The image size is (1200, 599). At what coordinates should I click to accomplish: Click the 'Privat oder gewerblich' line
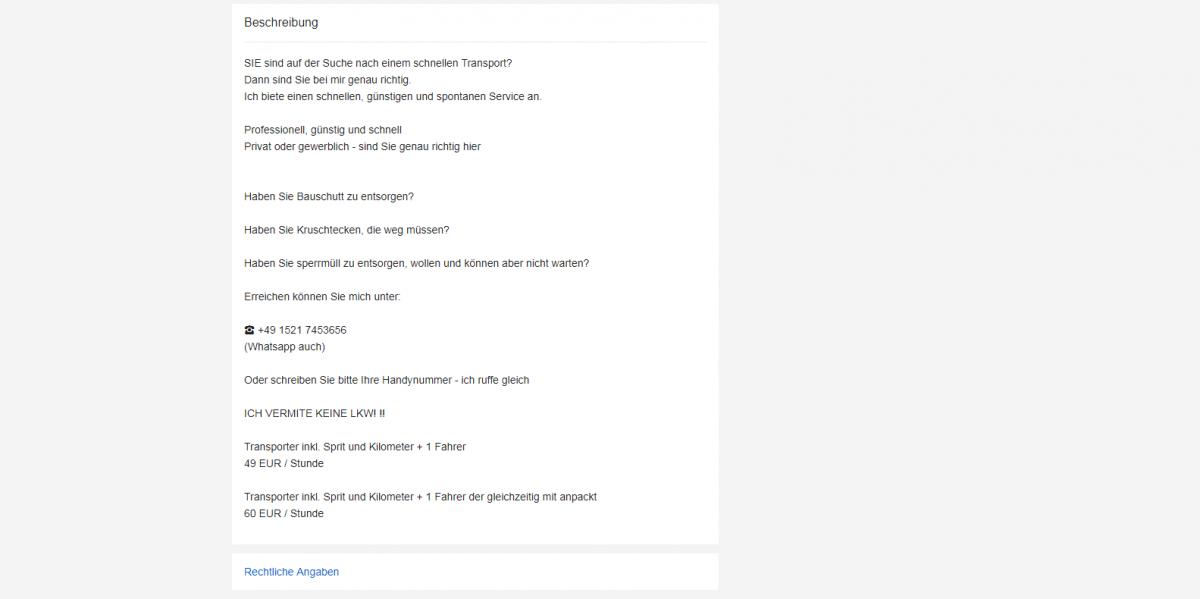(362, 147)
